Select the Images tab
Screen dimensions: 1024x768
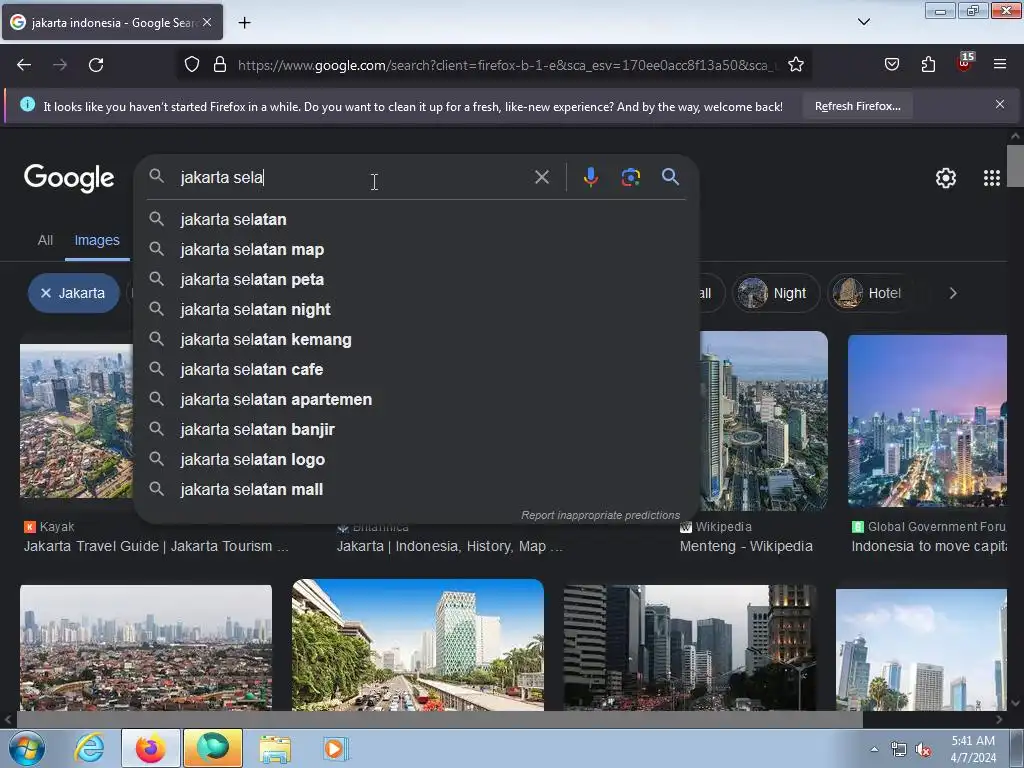(97, 240)
